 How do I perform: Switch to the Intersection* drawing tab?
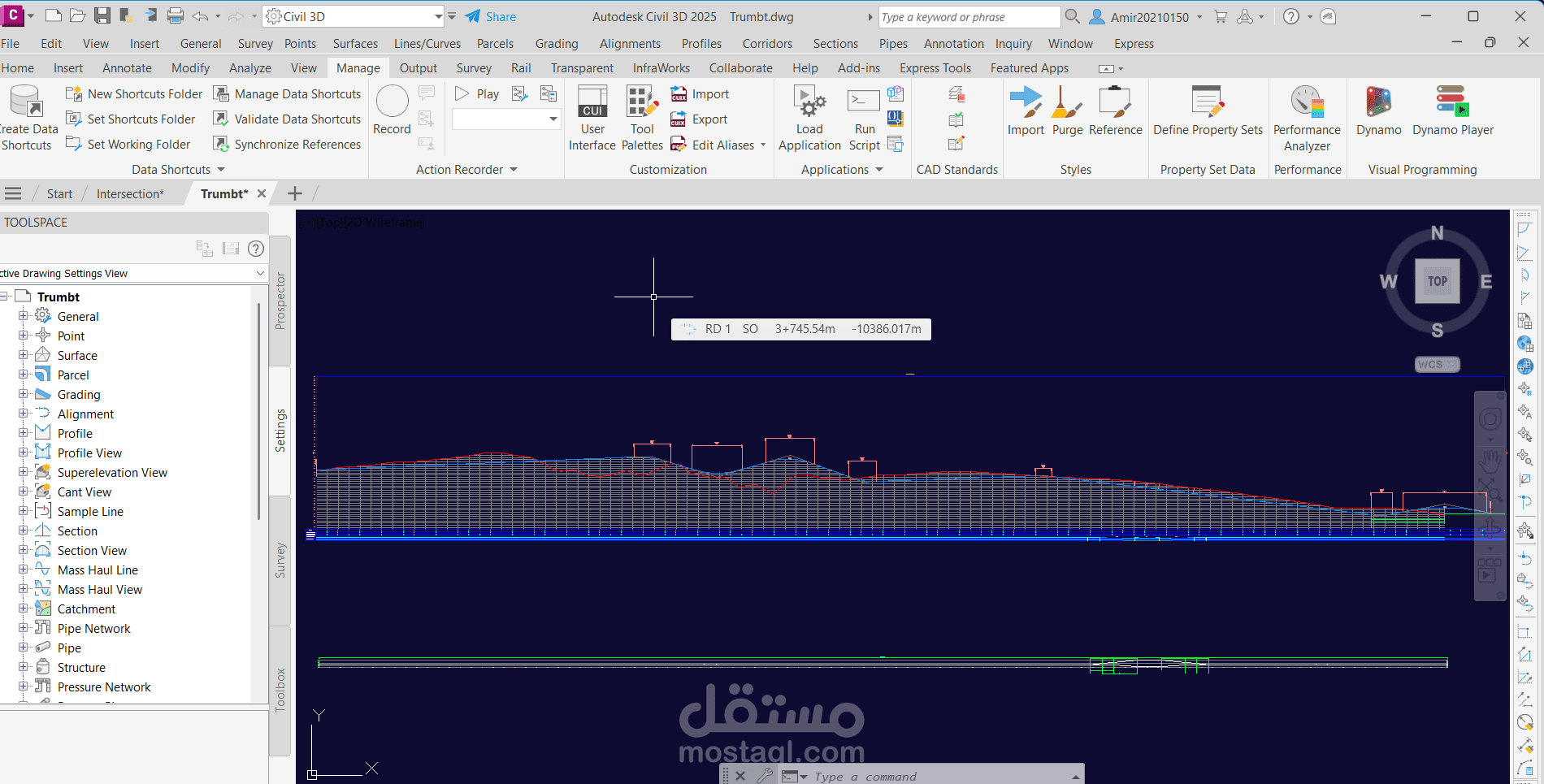click(x=130, y=193)
